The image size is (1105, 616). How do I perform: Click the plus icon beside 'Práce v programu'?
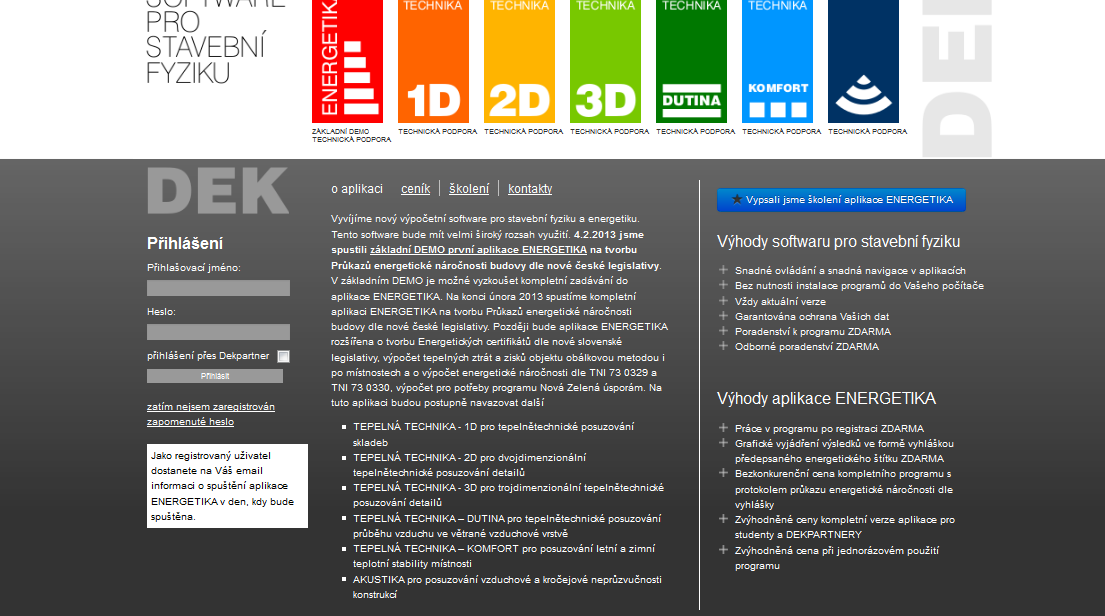click(x=723, y=428)
